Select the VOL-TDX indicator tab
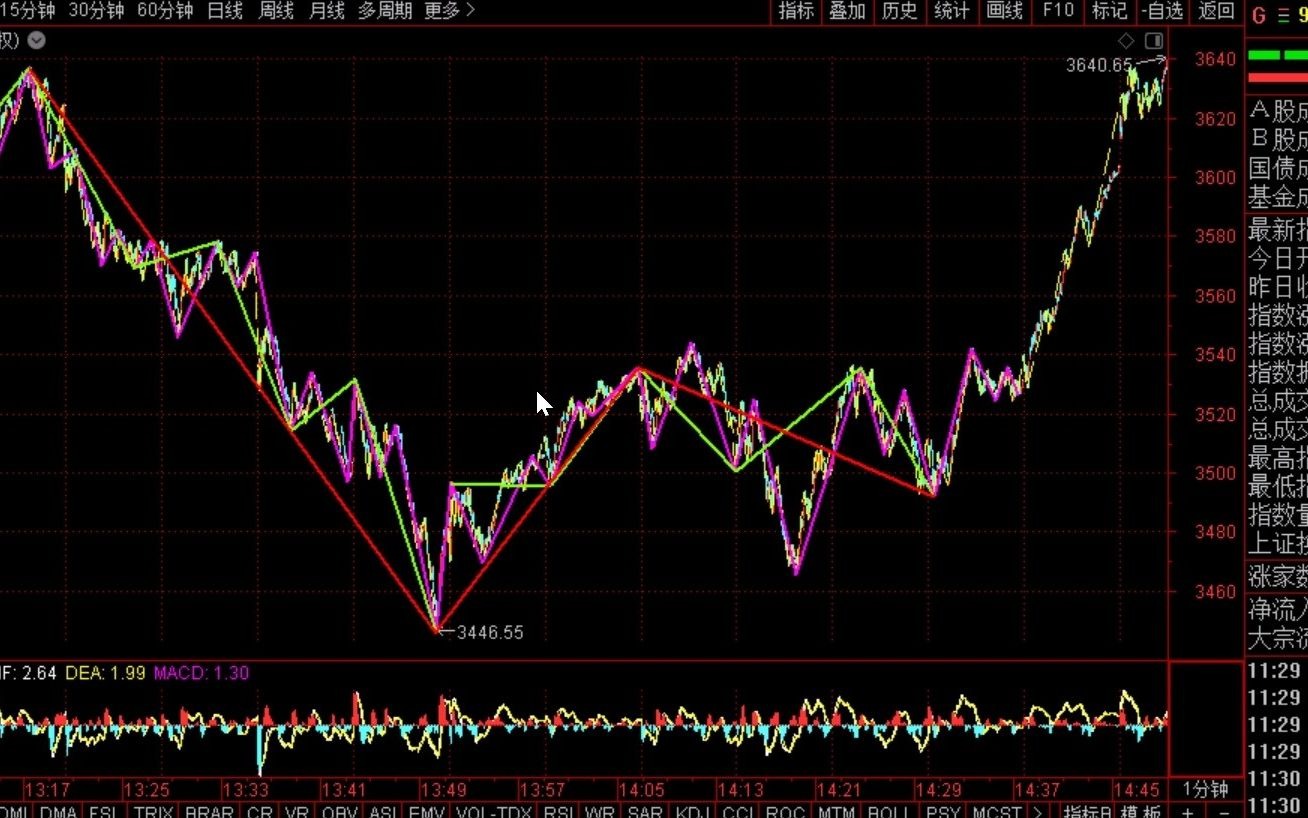 pos(494,811)
